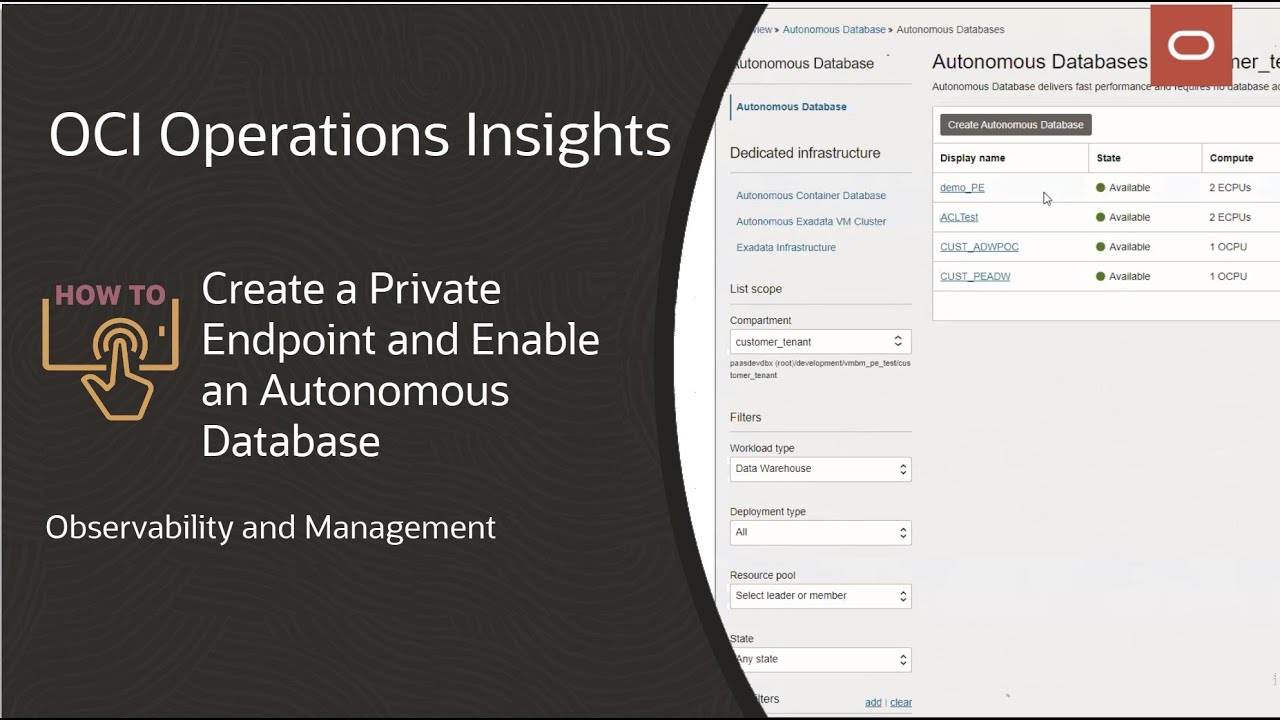Expand the State Any state dropdown
The height and width of the screenshot is (720, 1280).
point(821,660)
